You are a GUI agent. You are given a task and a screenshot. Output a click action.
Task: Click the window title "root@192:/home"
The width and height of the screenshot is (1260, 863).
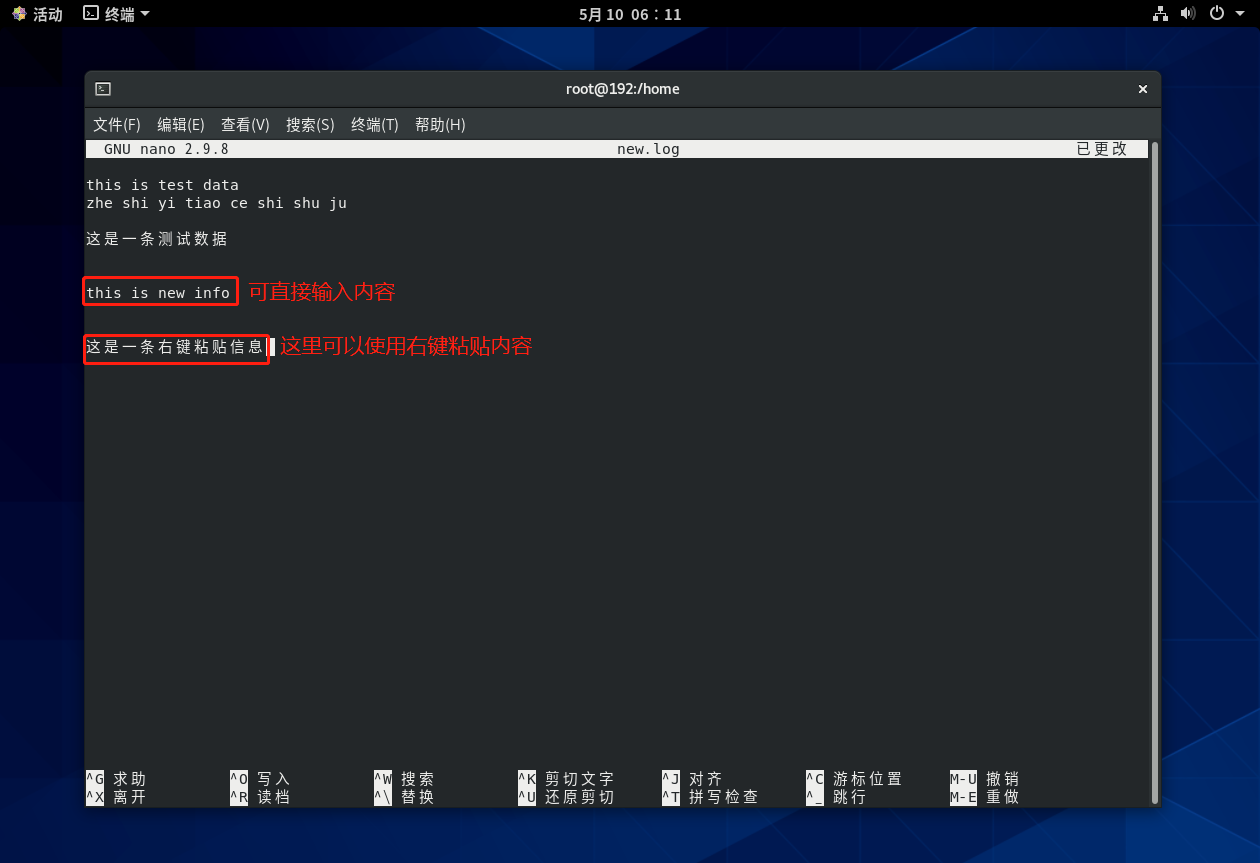click(622, 89)
